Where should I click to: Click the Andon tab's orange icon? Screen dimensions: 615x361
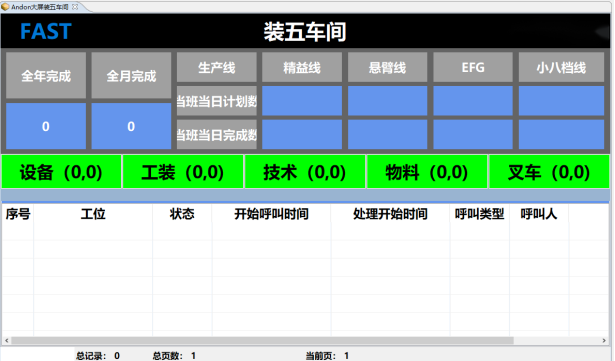coord(5,7)
